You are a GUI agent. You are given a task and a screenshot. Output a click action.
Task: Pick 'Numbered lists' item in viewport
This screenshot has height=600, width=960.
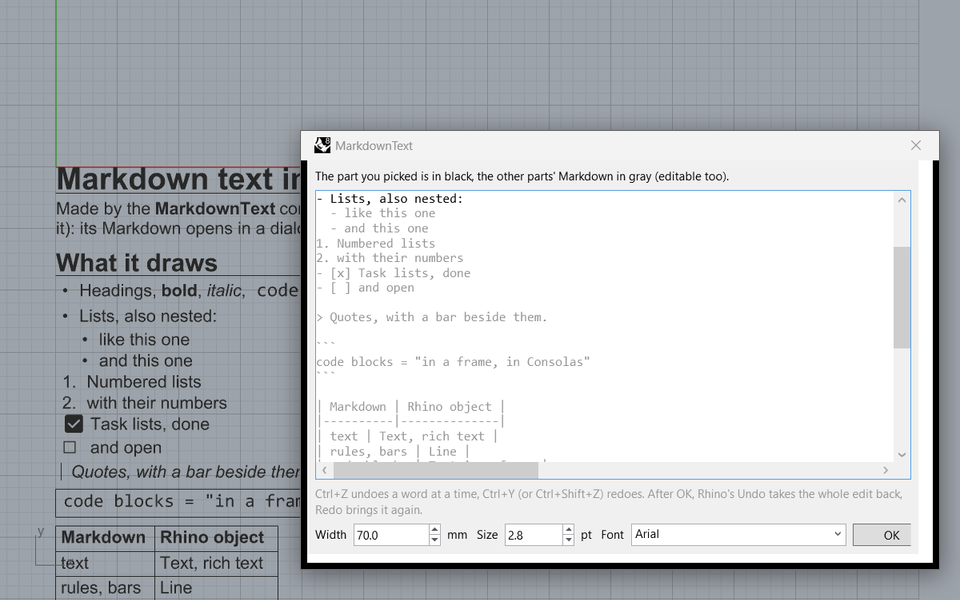[143, 382]
